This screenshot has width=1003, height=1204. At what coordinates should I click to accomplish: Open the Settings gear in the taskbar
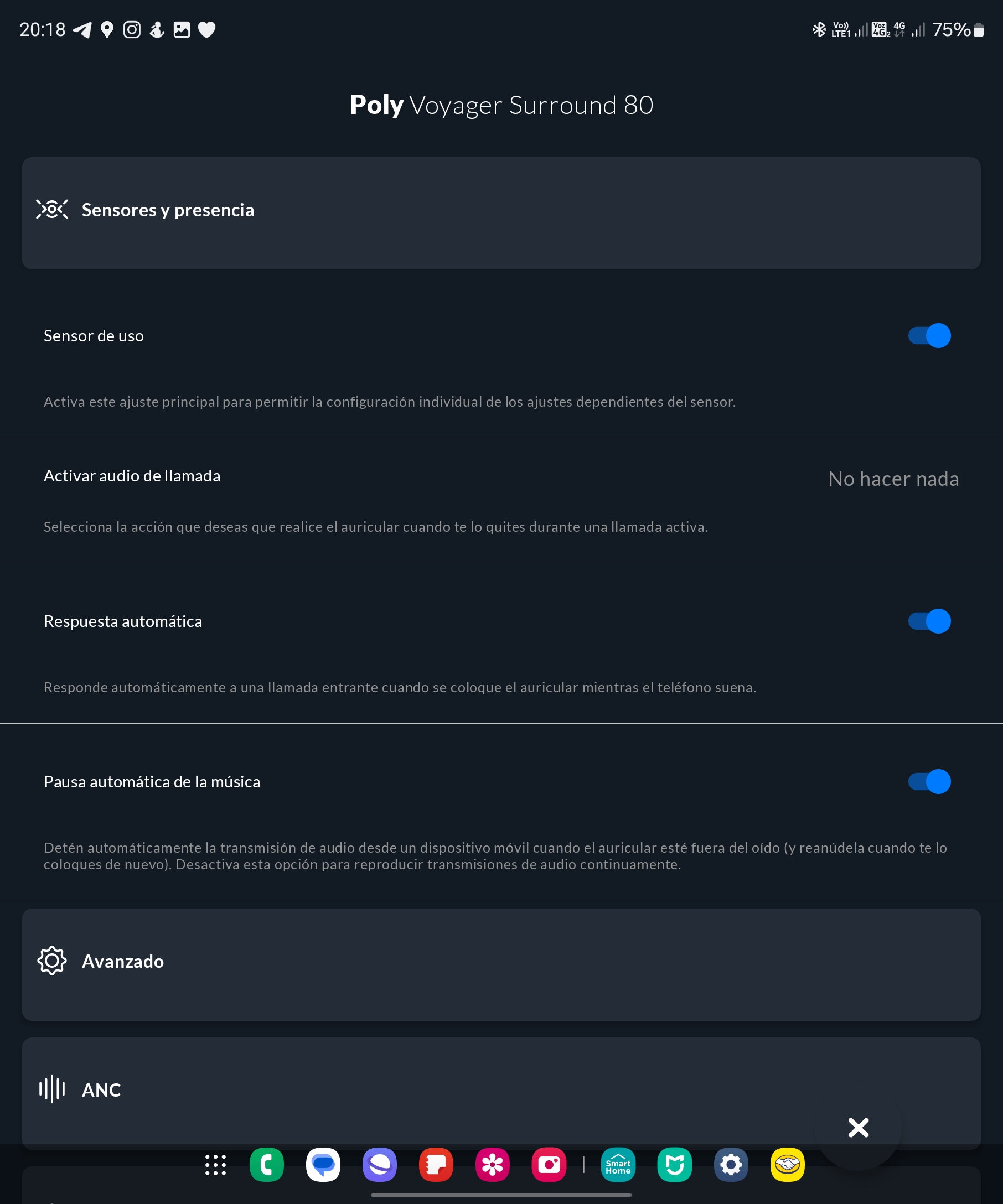(731, 1165)
